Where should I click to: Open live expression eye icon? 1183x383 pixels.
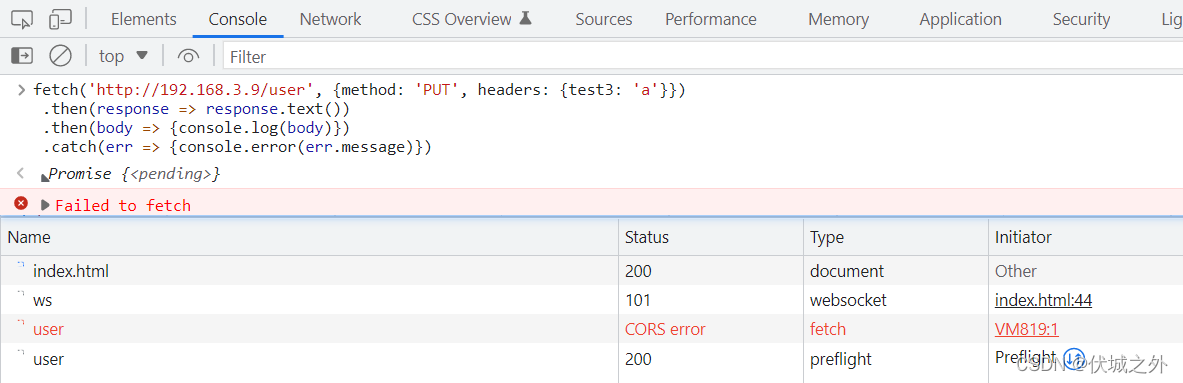(189, 56)
